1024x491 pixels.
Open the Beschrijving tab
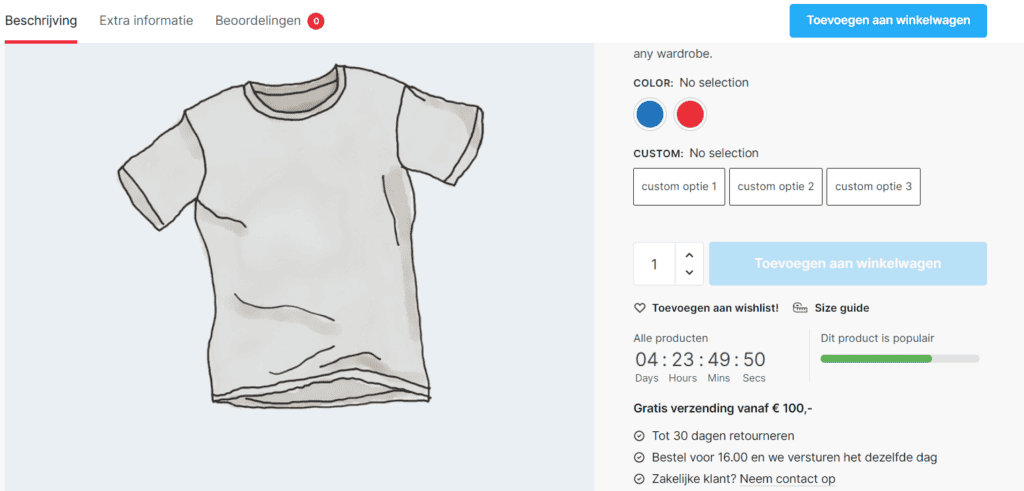point(41,21)
